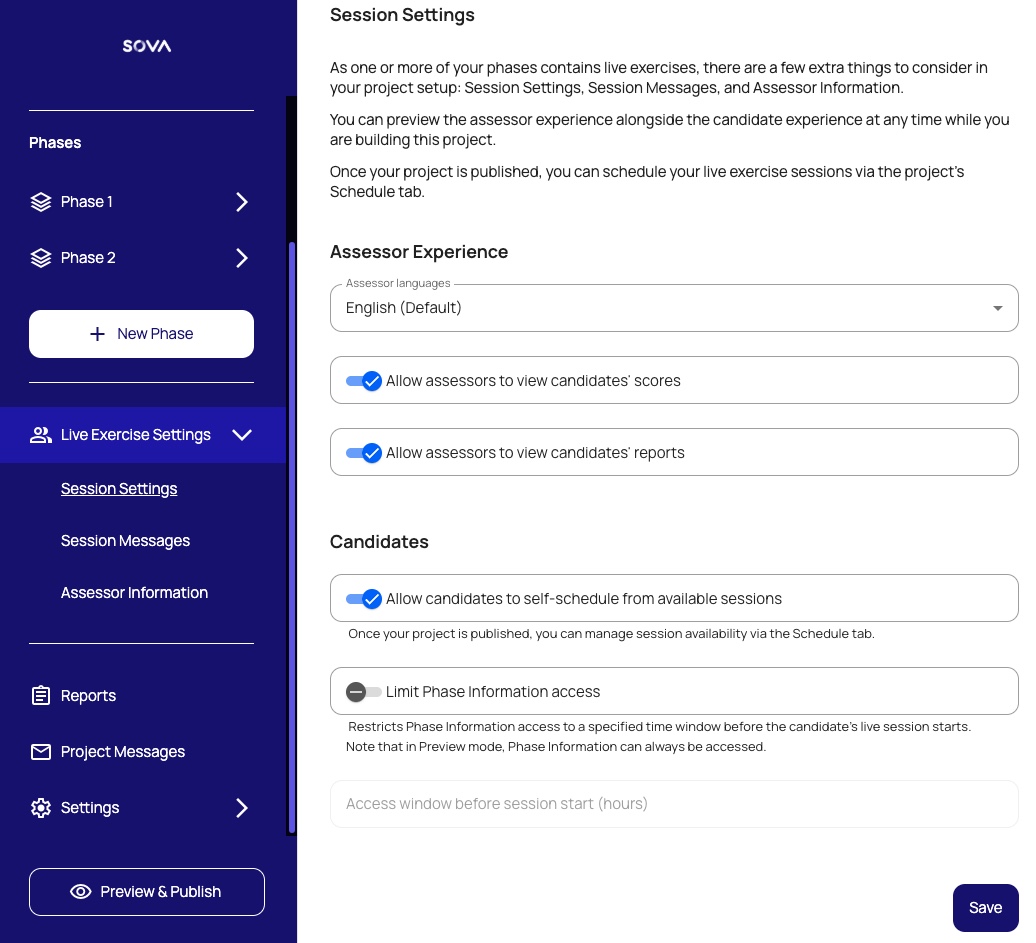Expand the Settings menu chevron

[x=241, y=808]
